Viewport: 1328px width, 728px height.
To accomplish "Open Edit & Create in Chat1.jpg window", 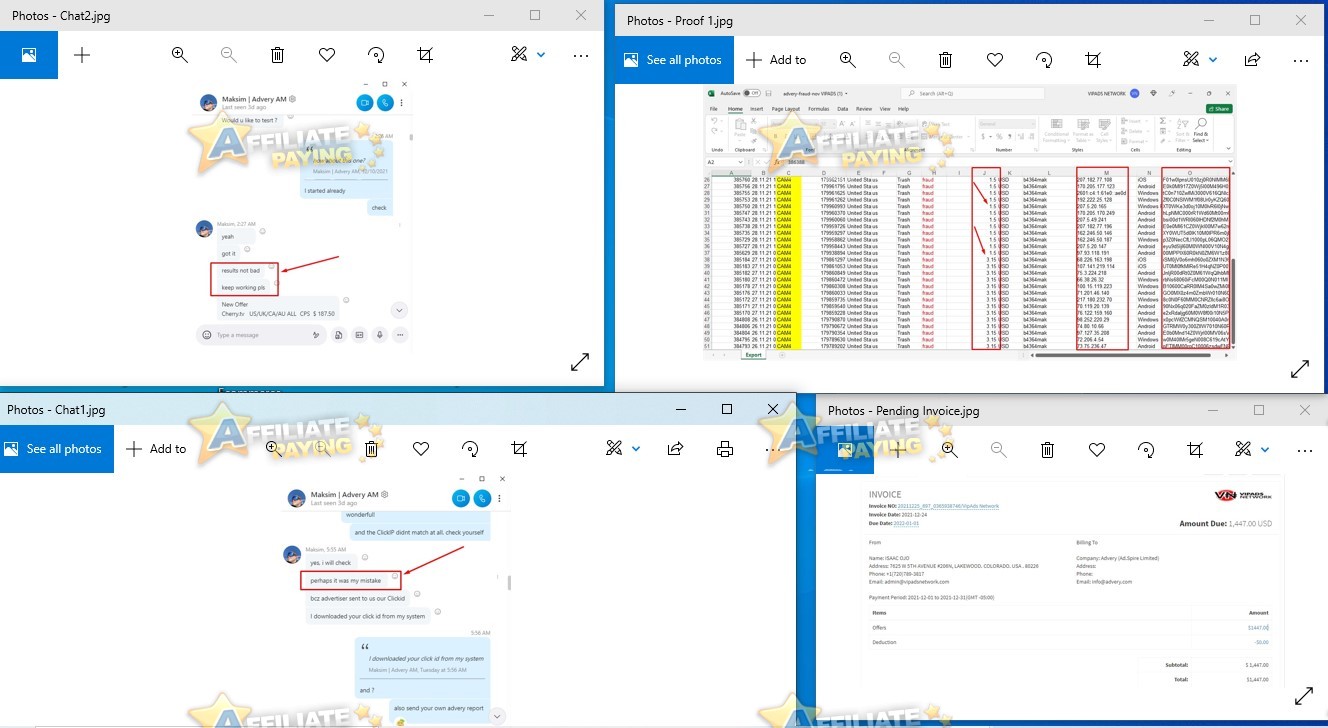I will click(615, 449).
